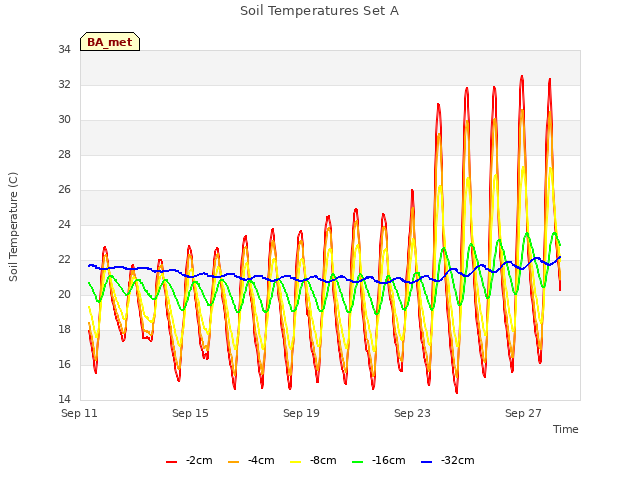Toggle the -2cm legend entry
640x480 pixels.
(189, 460)
